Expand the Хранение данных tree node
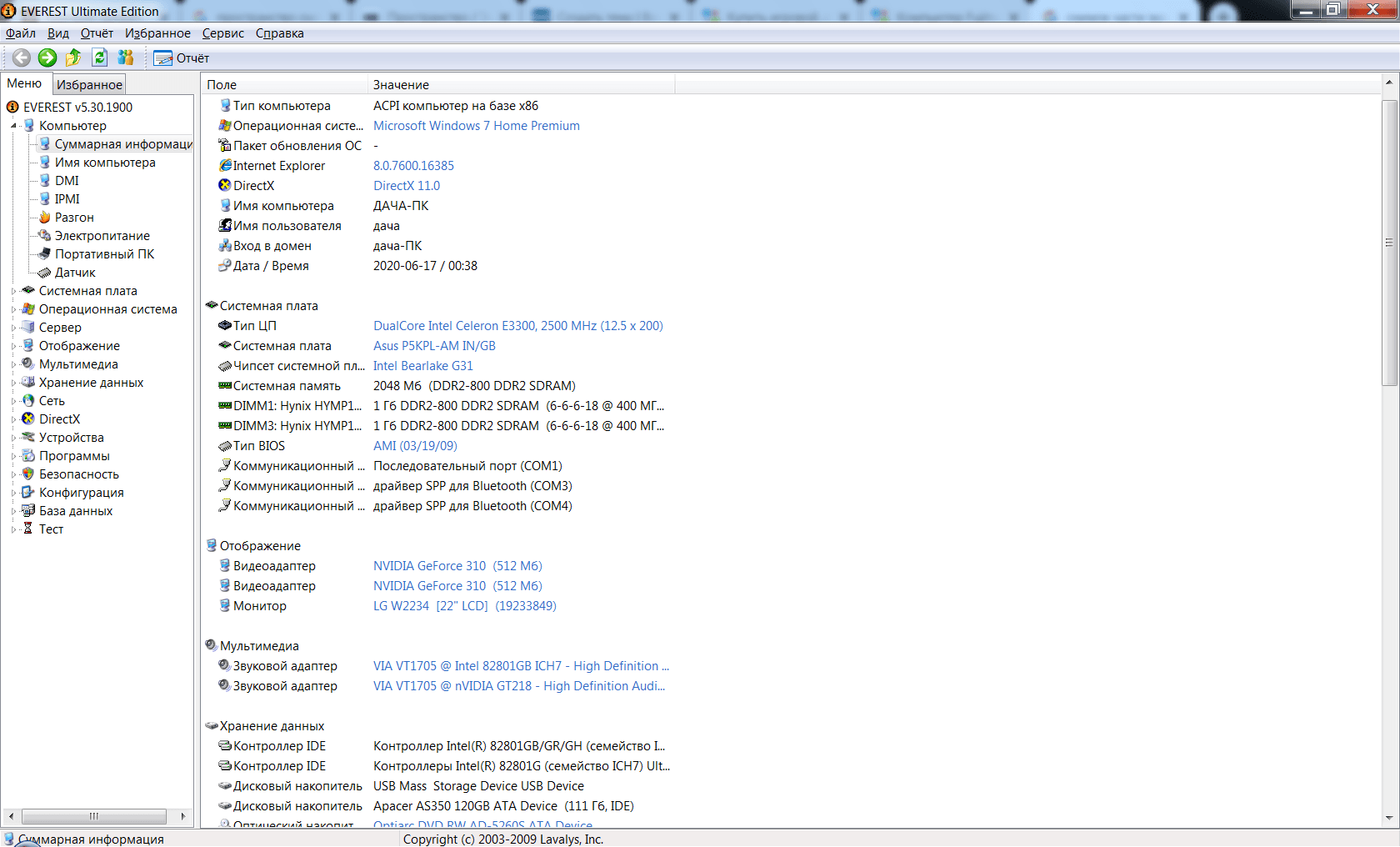This screenshot has width=1400, height=847. click(13, 383)
